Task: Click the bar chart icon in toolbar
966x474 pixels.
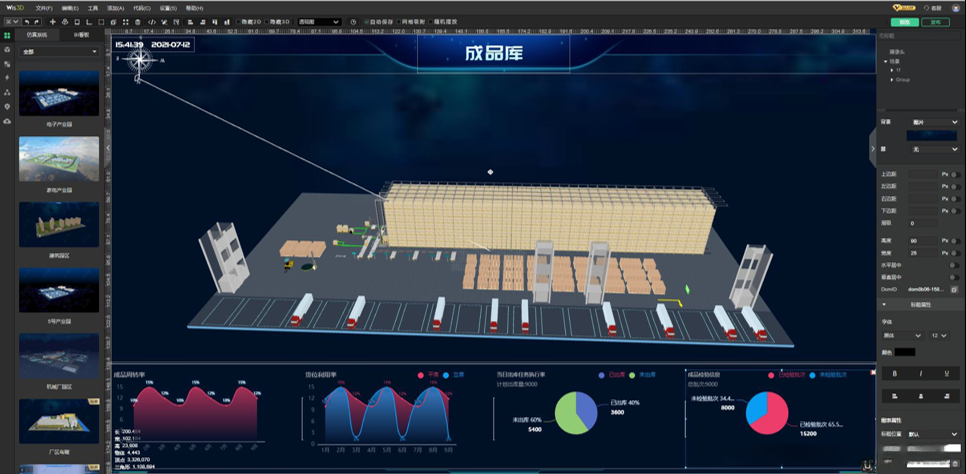Action: coord(227,22)
